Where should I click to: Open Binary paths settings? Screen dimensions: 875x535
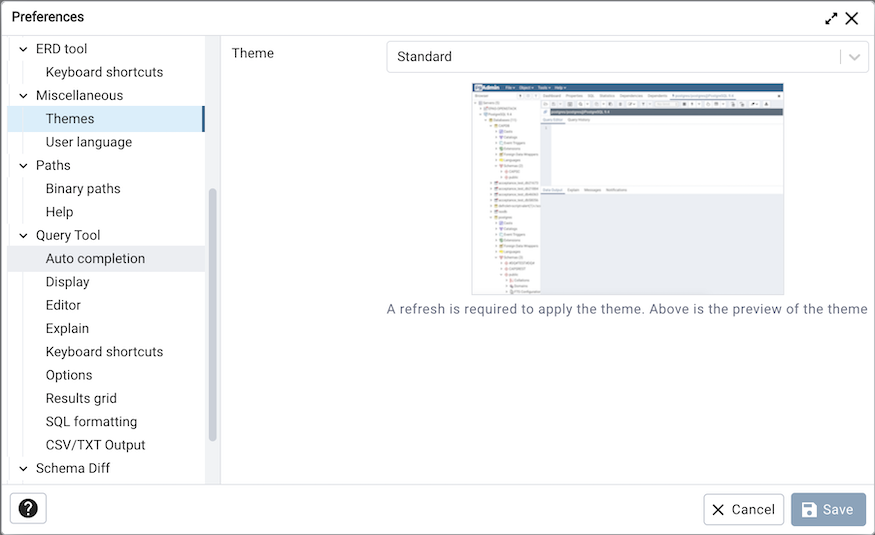(x=83, y=189)
